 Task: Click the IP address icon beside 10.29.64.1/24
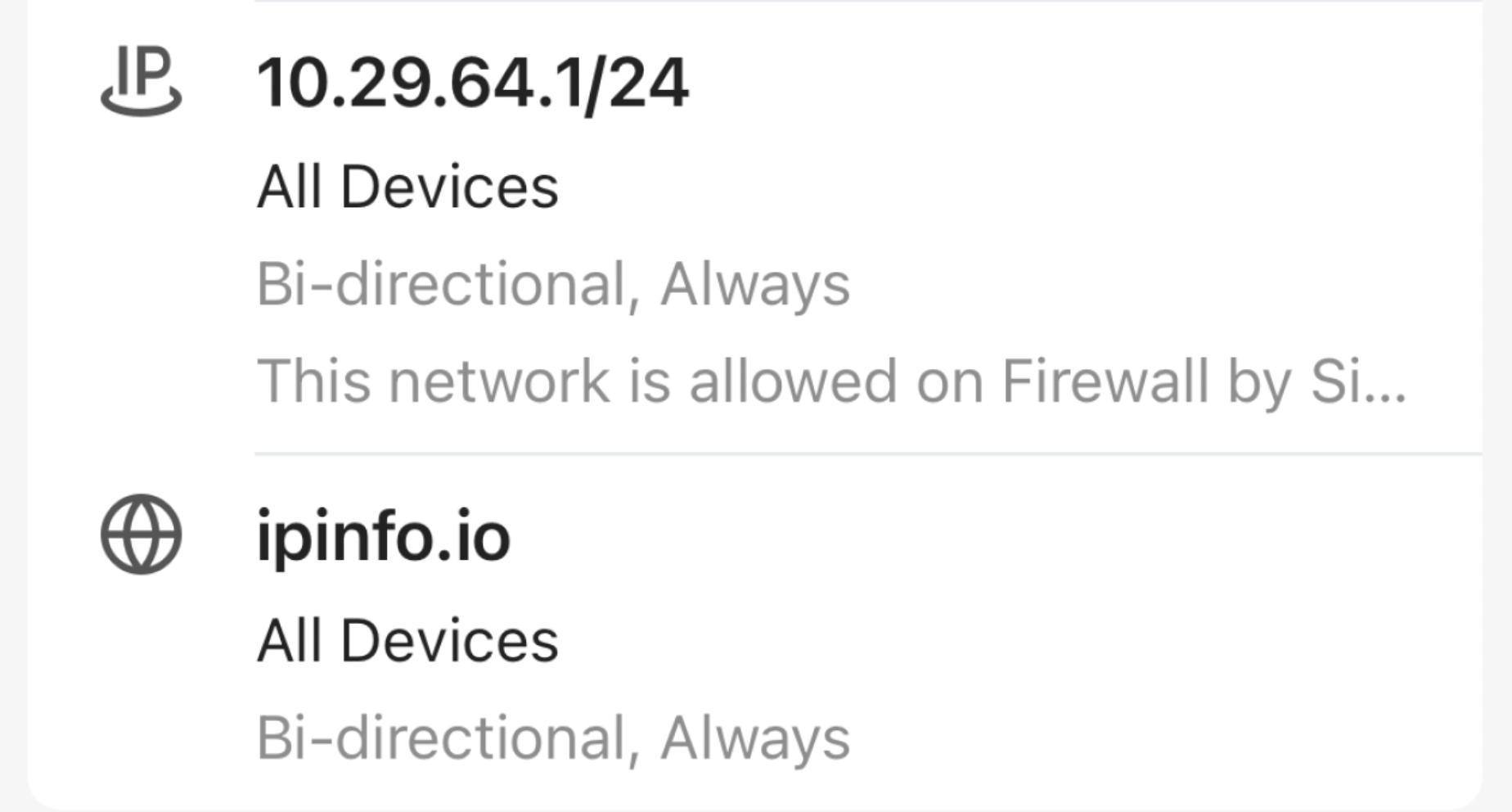(141, 80)
